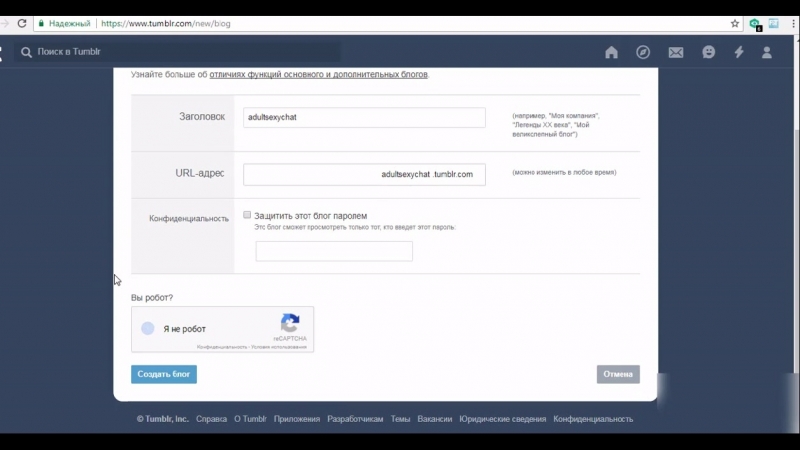Open the 'Справка' footer link
Viewport: 800px width, 450px height.
click(211, 419)
